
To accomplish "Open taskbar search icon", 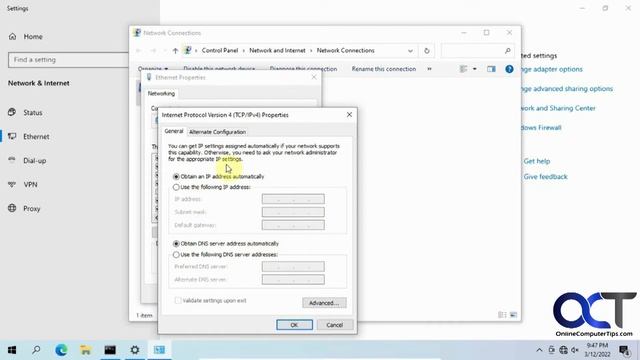I will (x=36, y=350).
